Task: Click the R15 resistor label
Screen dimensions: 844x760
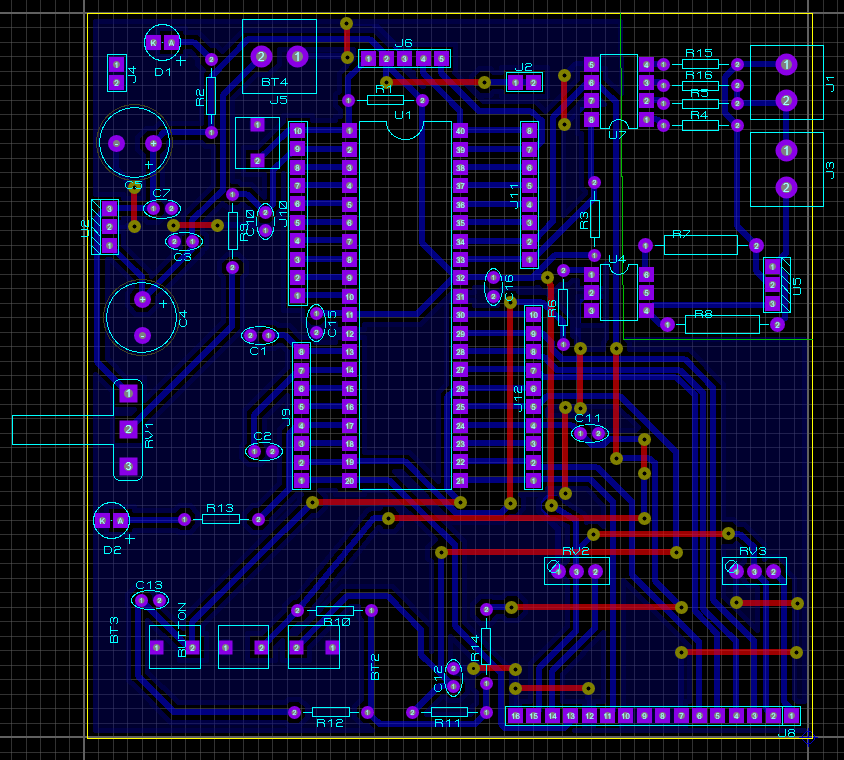Action: [x=699, y=53]
